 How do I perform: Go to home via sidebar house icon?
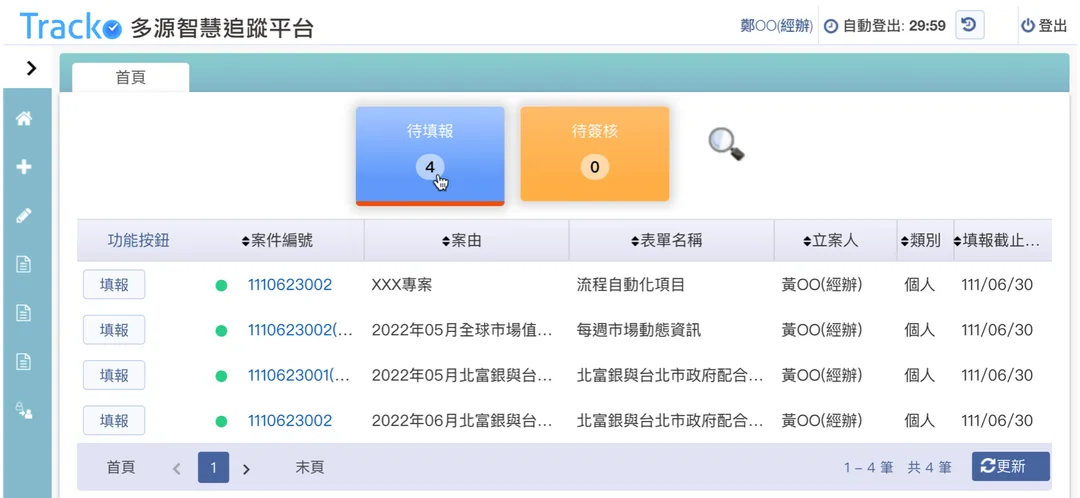pos(24,118)
